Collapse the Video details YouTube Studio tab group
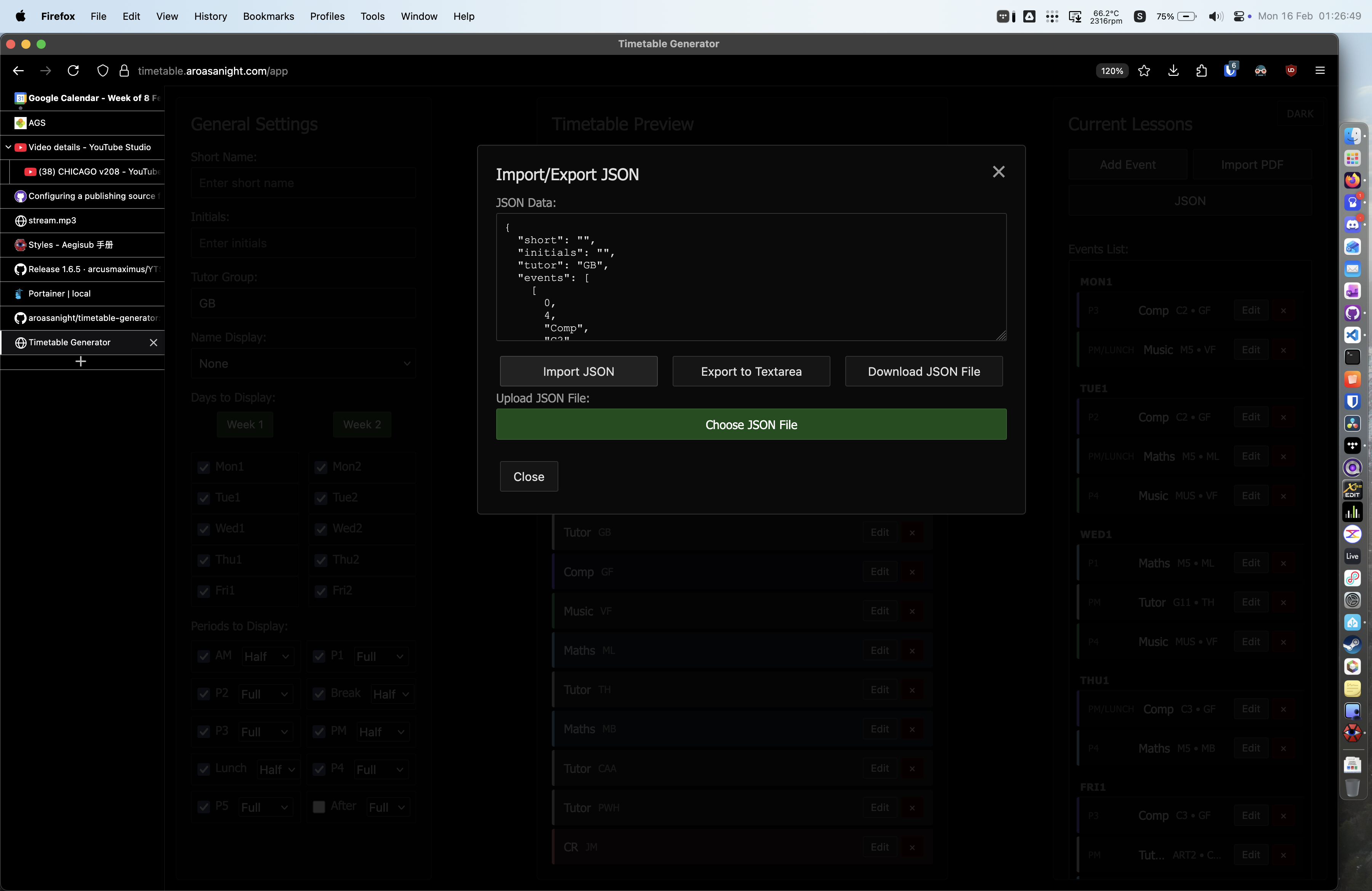This screenshot has width=1372, height=891. (x=9, y=147)
